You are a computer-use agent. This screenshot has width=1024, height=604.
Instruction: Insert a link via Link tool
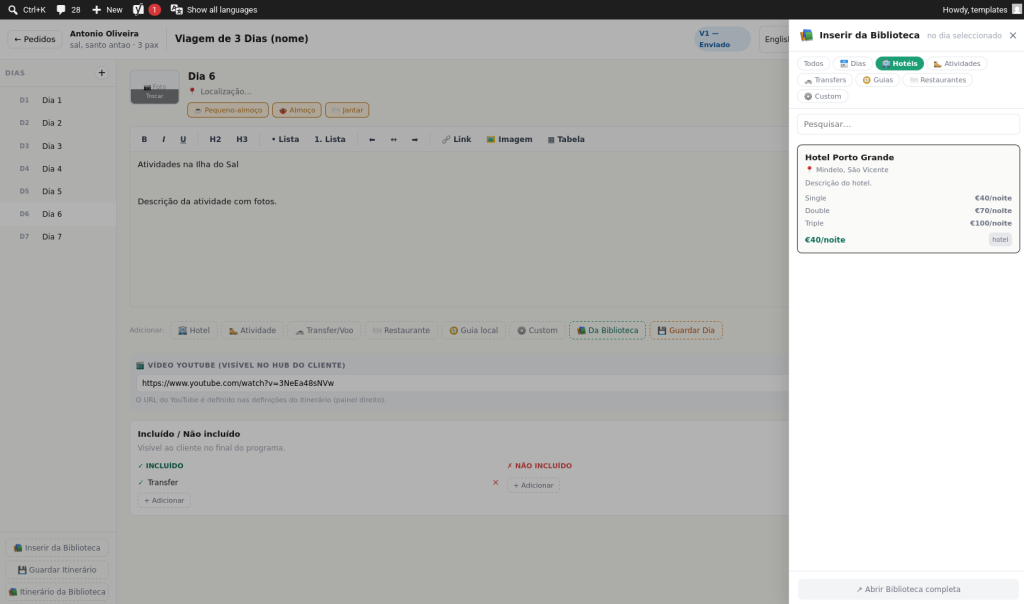(456, 139)
